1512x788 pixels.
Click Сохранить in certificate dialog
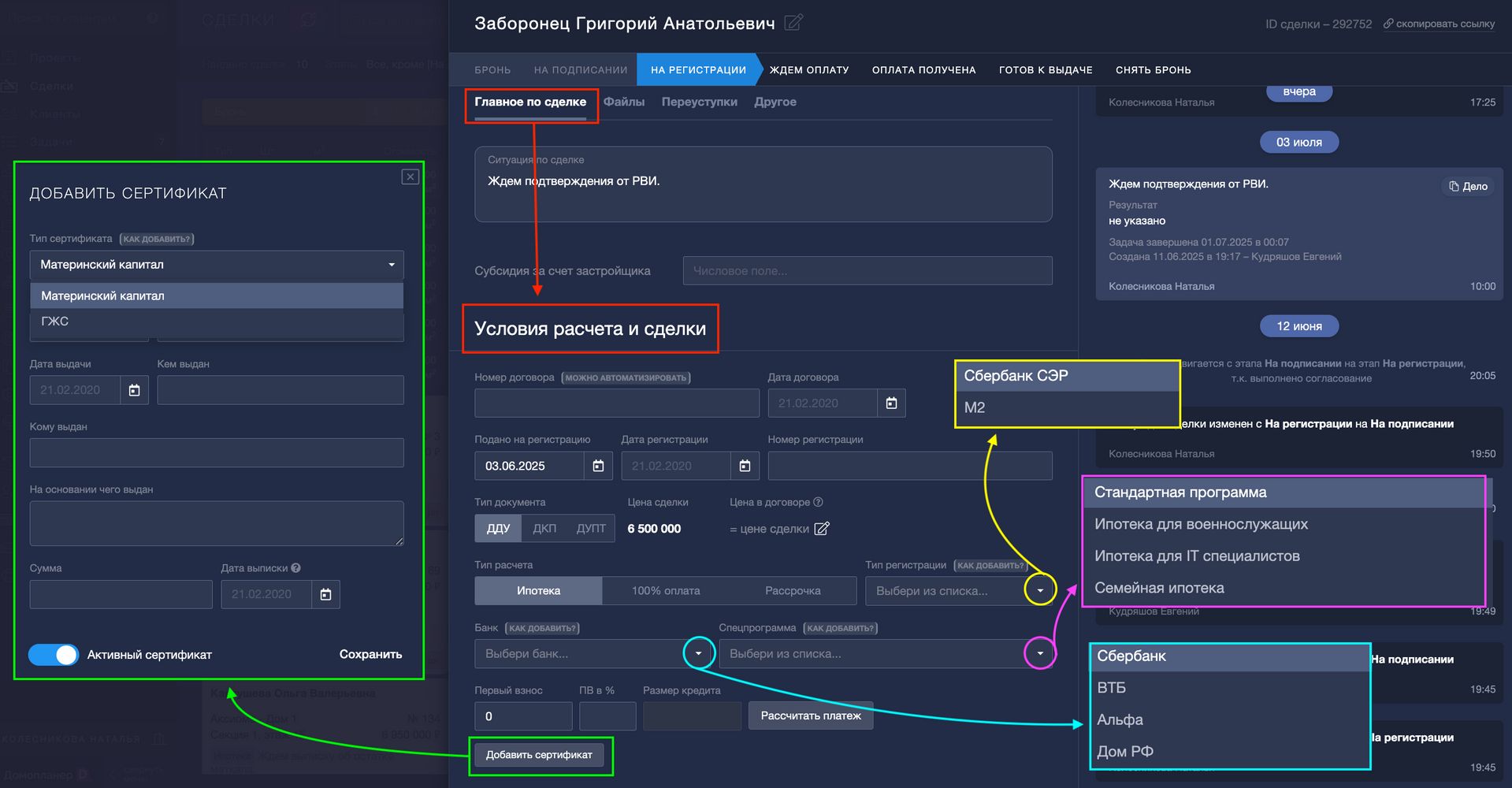click(x=370, y=654)
